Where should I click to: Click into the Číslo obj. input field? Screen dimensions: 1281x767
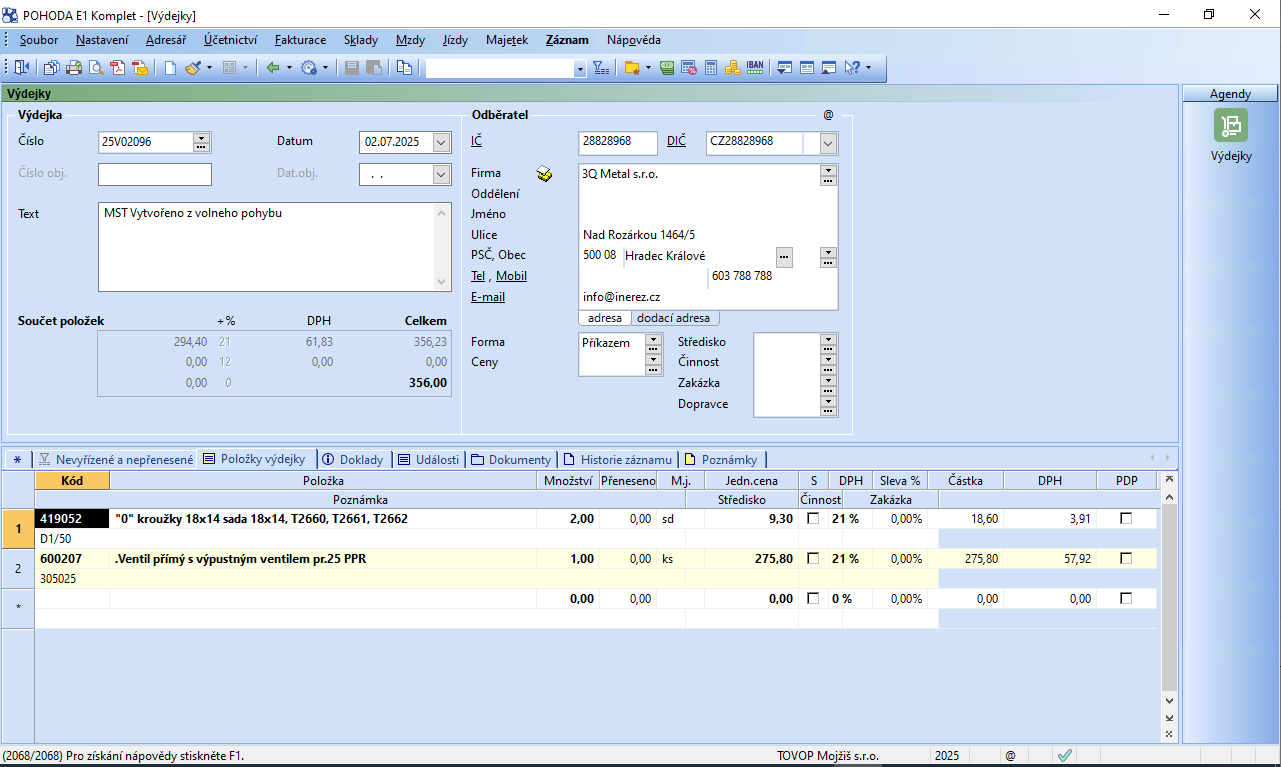pyautogui.click(x=155, y=175)
